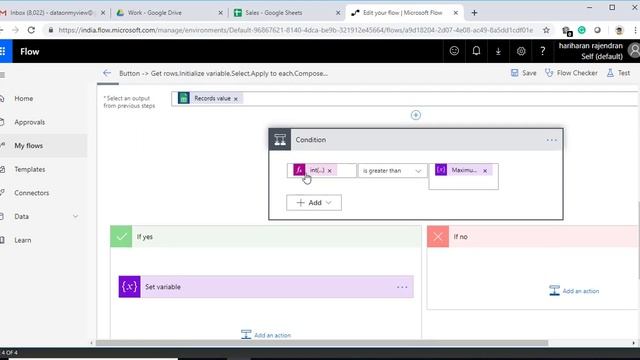Open the notifications bell
This screenshot has width=640, height=360.
click(476, 51)
